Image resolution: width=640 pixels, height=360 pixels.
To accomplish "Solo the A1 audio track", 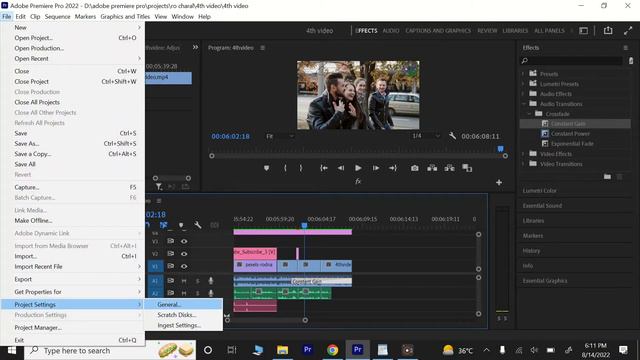I will click(198, 281).
